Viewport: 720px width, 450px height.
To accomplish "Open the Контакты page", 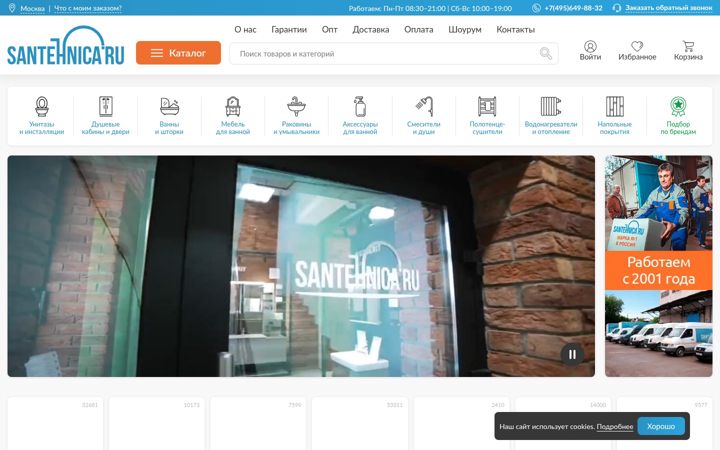I will coord(515,29).
